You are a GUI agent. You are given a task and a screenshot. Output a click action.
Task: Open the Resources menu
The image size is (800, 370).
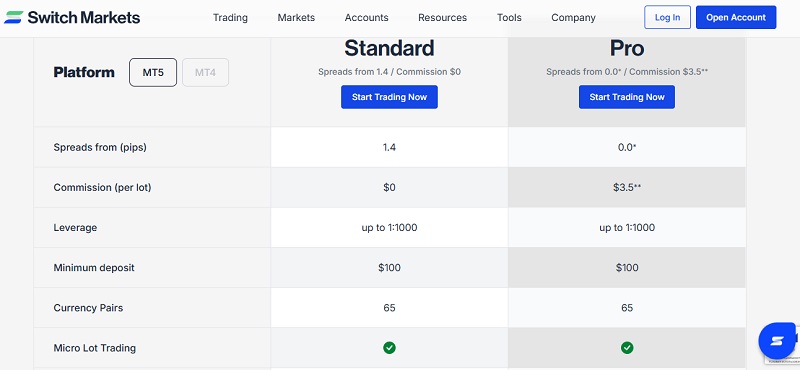point(442,17)
